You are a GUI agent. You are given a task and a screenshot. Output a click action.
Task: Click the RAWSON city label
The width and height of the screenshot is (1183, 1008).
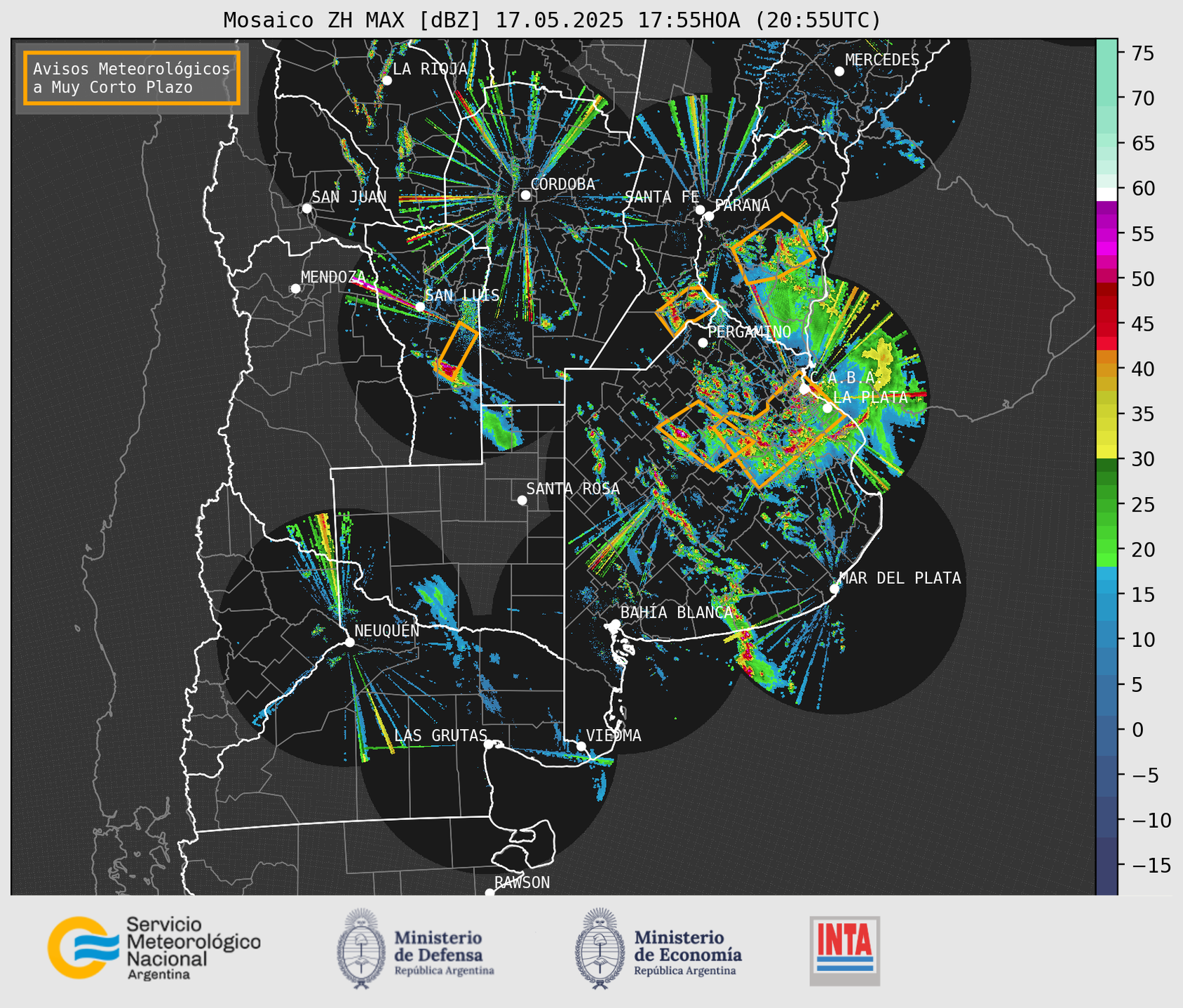[522, 883]
